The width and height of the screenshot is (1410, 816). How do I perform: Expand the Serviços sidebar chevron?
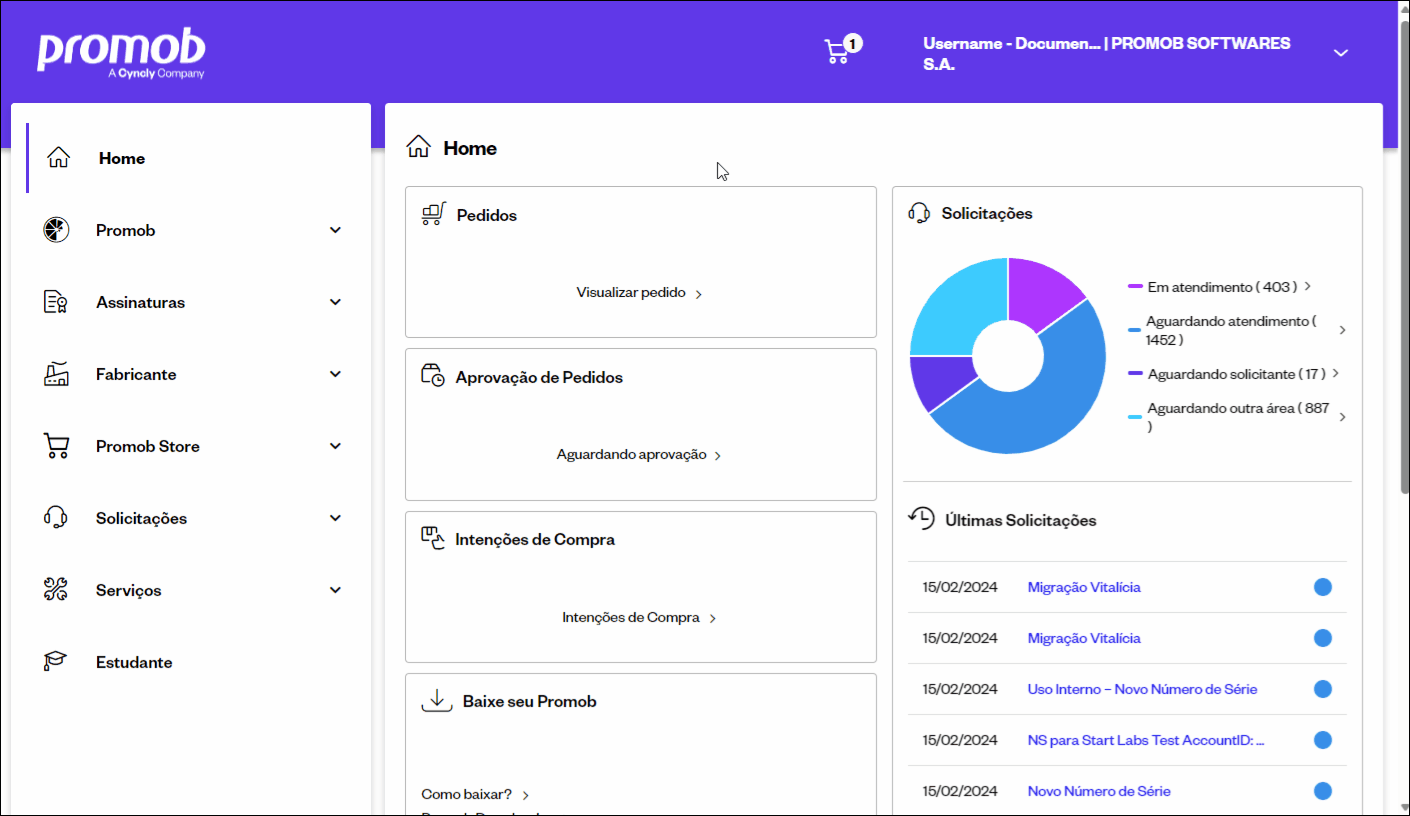point(335,590)
